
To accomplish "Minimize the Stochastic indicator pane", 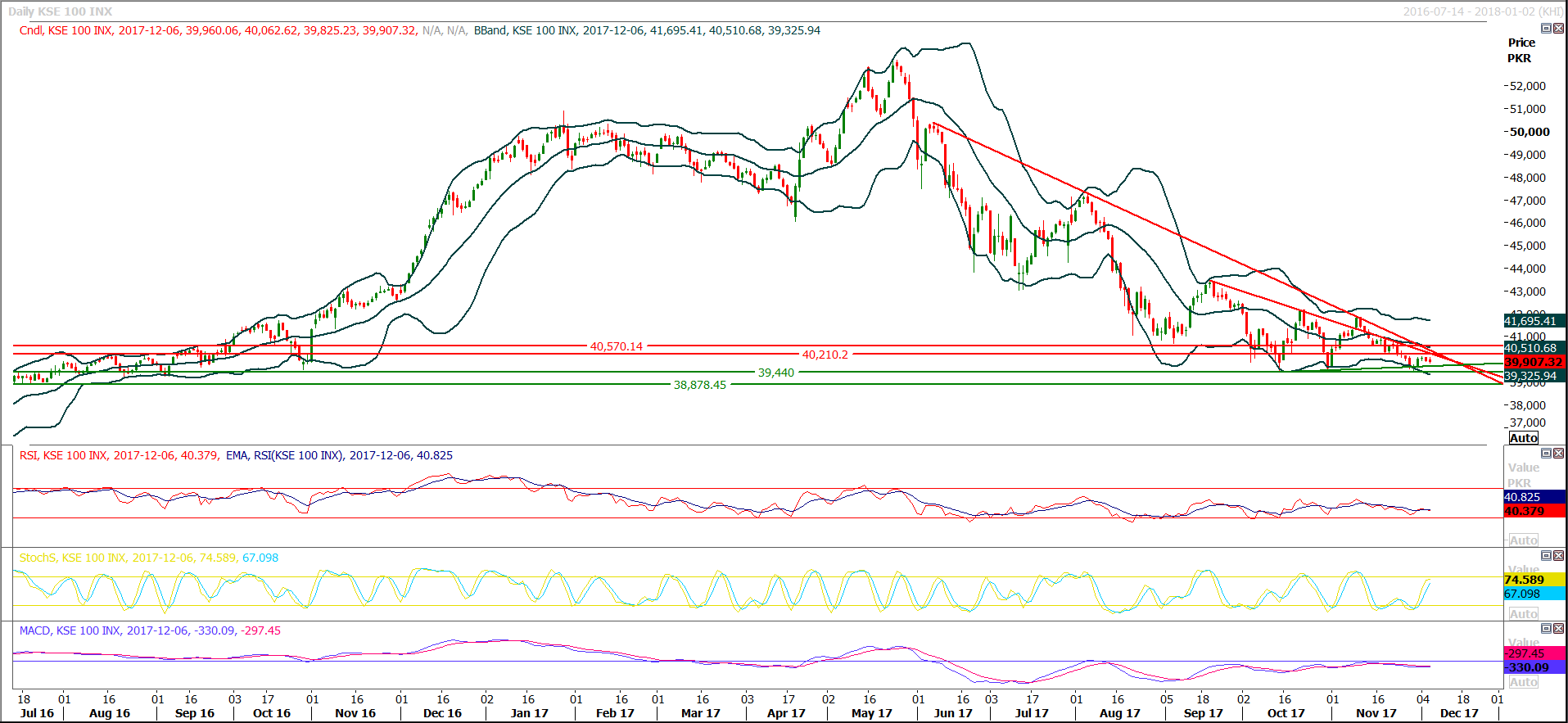I will click(1546, 556).
